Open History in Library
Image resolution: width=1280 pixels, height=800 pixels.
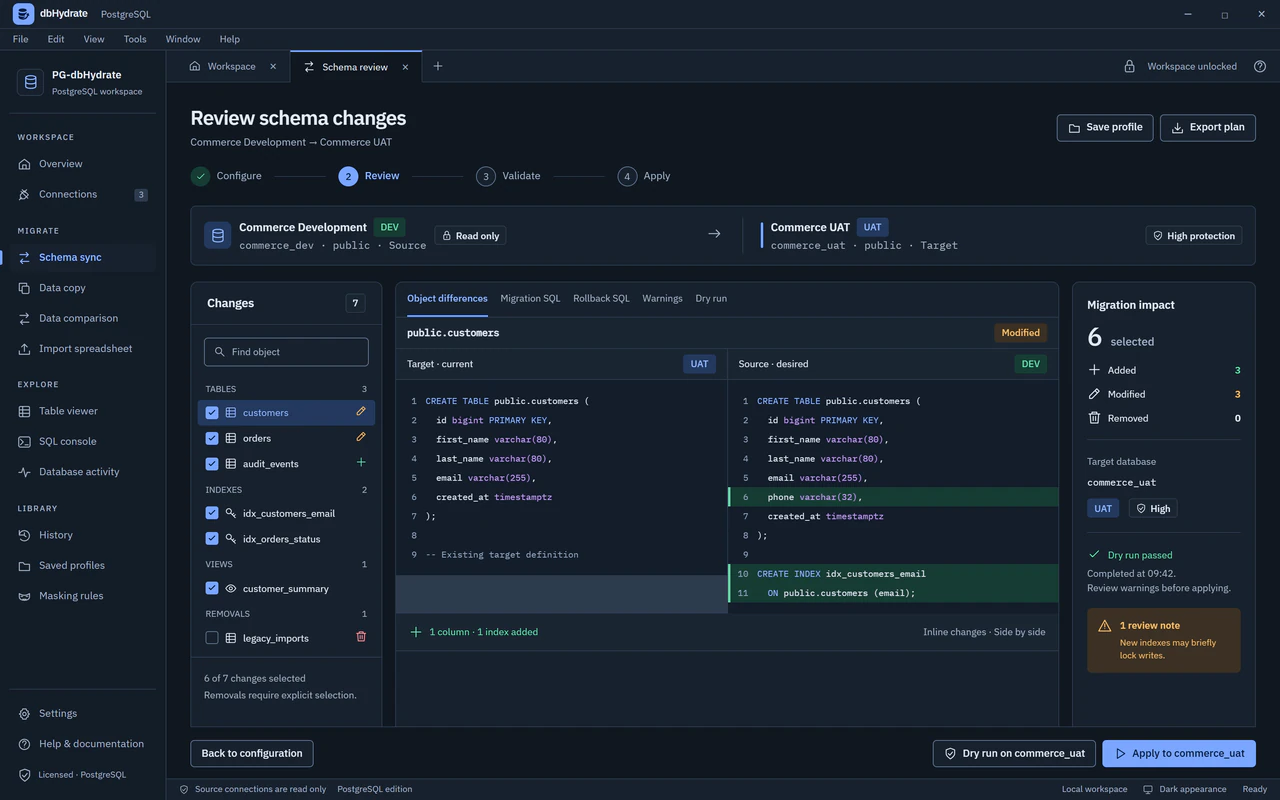click(x=83, y=535)
